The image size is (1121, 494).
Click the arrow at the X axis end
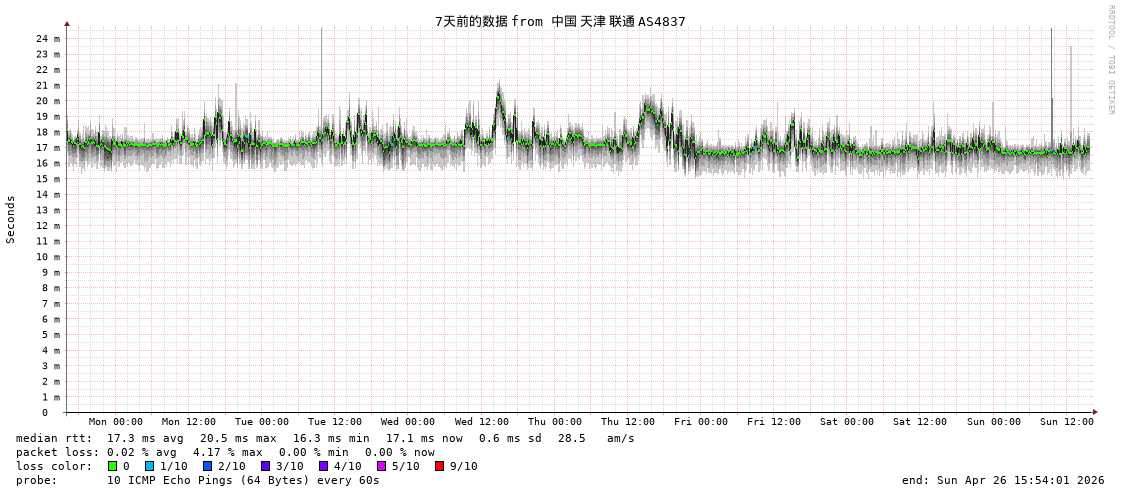(1095, 412)
